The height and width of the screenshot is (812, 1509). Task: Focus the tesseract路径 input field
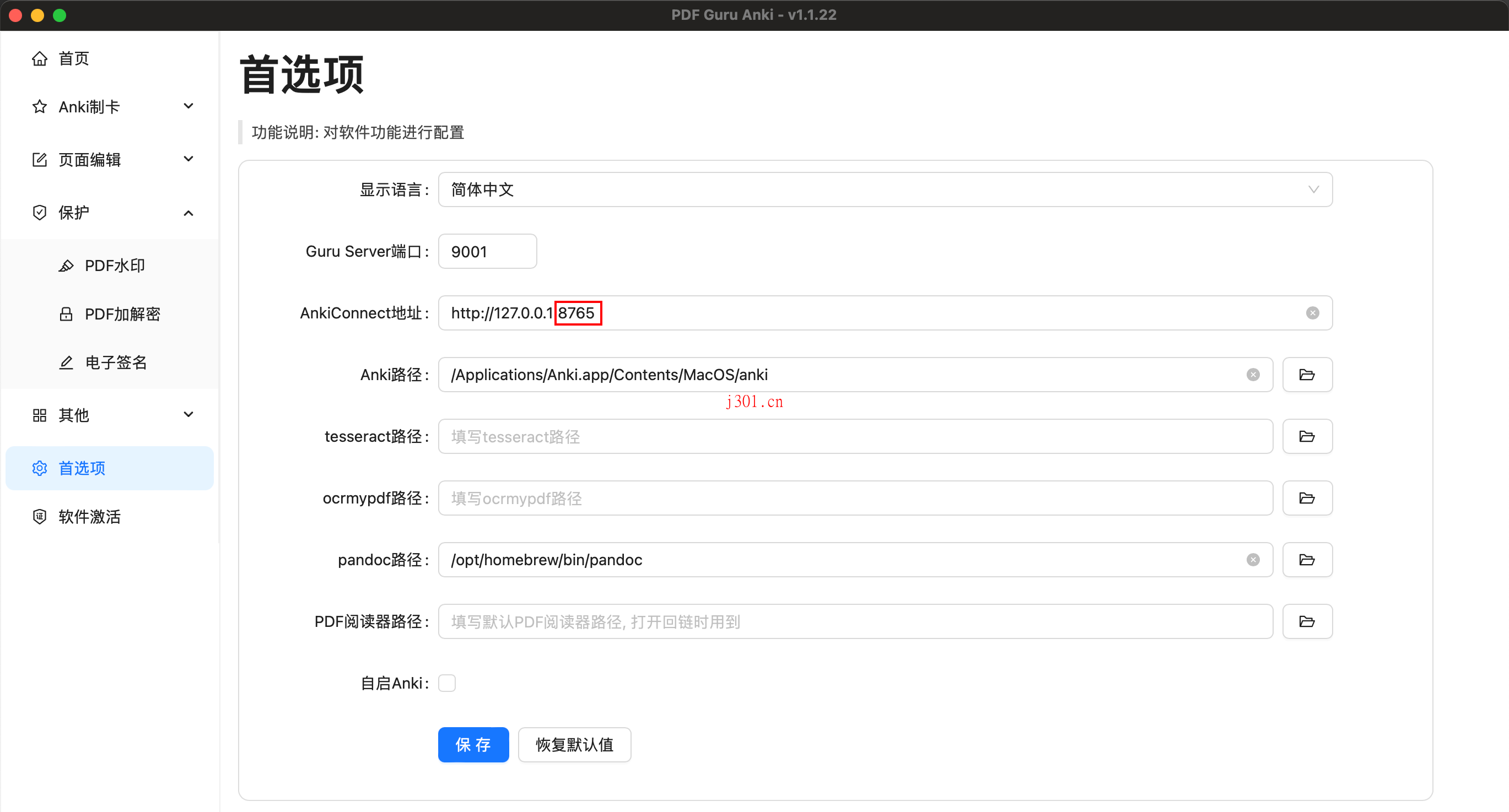855,436
